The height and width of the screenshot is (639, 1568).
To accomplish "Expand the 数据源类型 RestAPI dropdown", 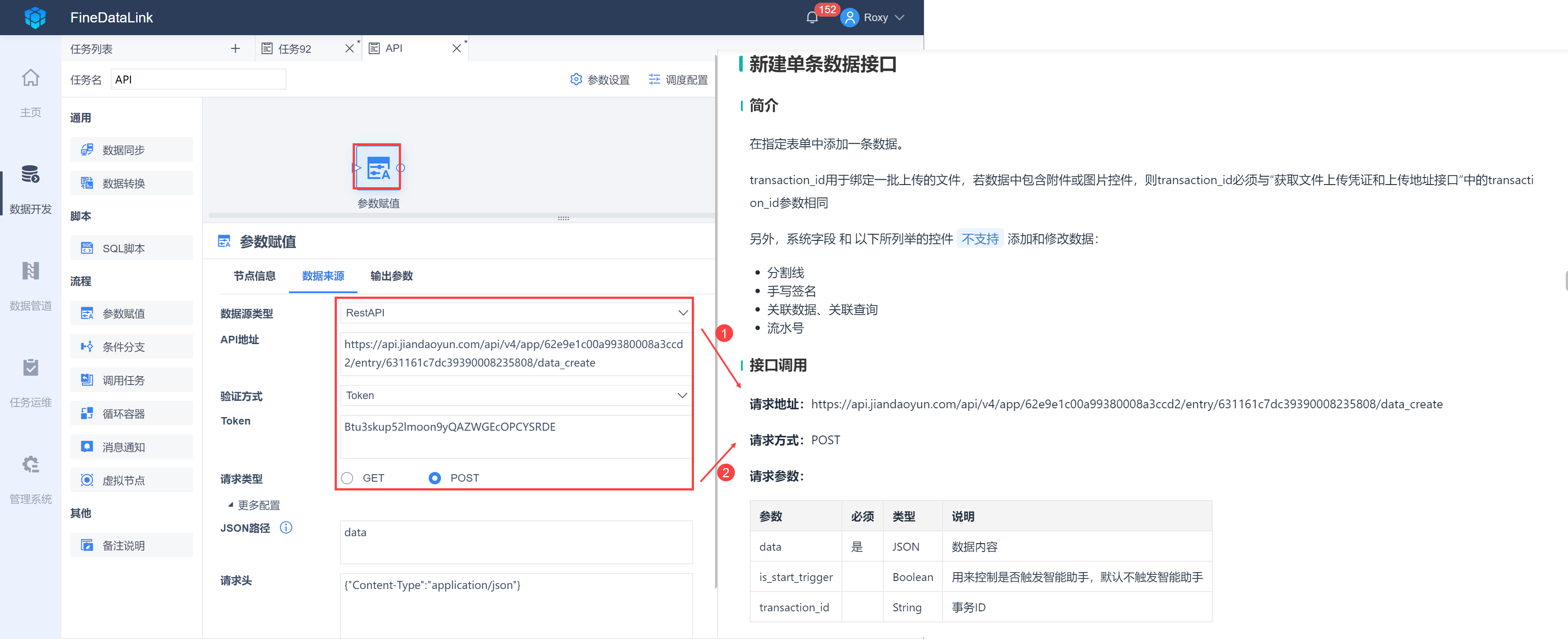I will (x=515, y=312).
